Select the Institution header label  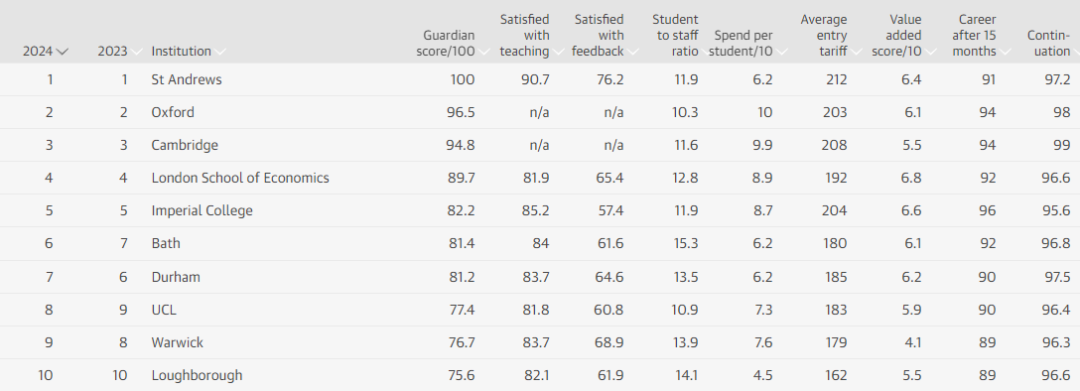[x=181, y=51]
